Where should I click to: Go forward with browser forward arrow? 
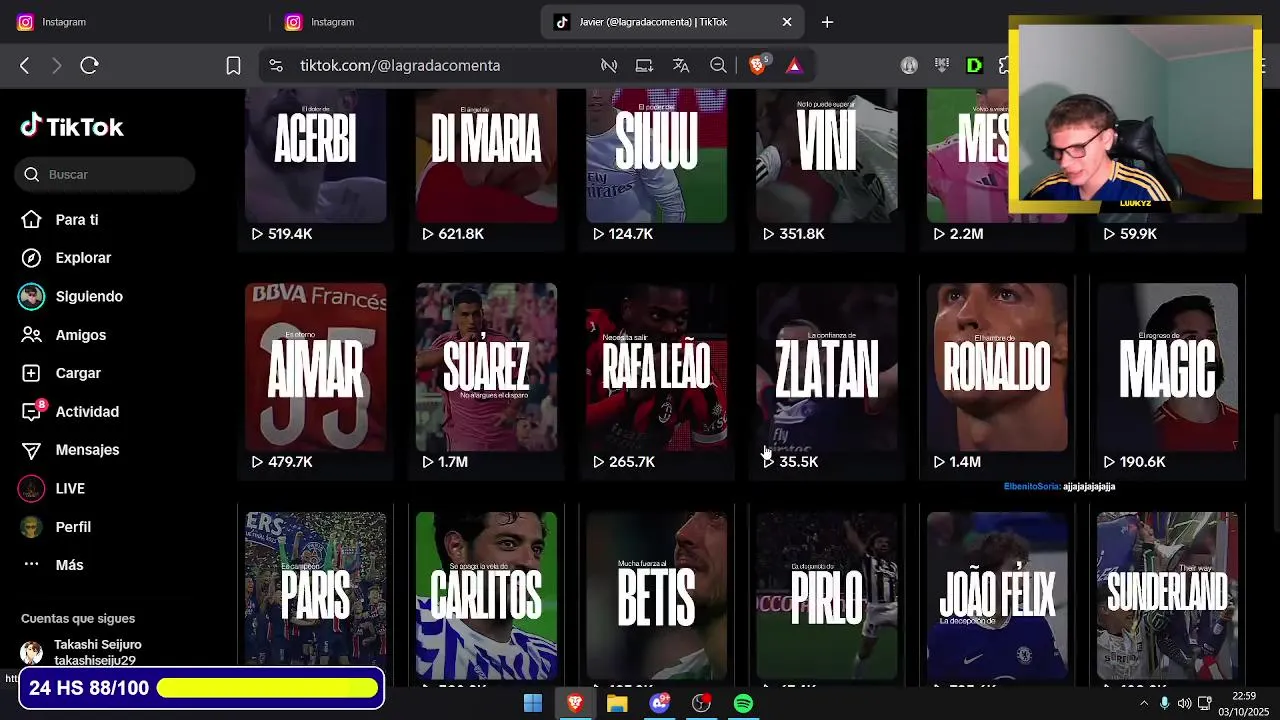click(x=57, y=65)
